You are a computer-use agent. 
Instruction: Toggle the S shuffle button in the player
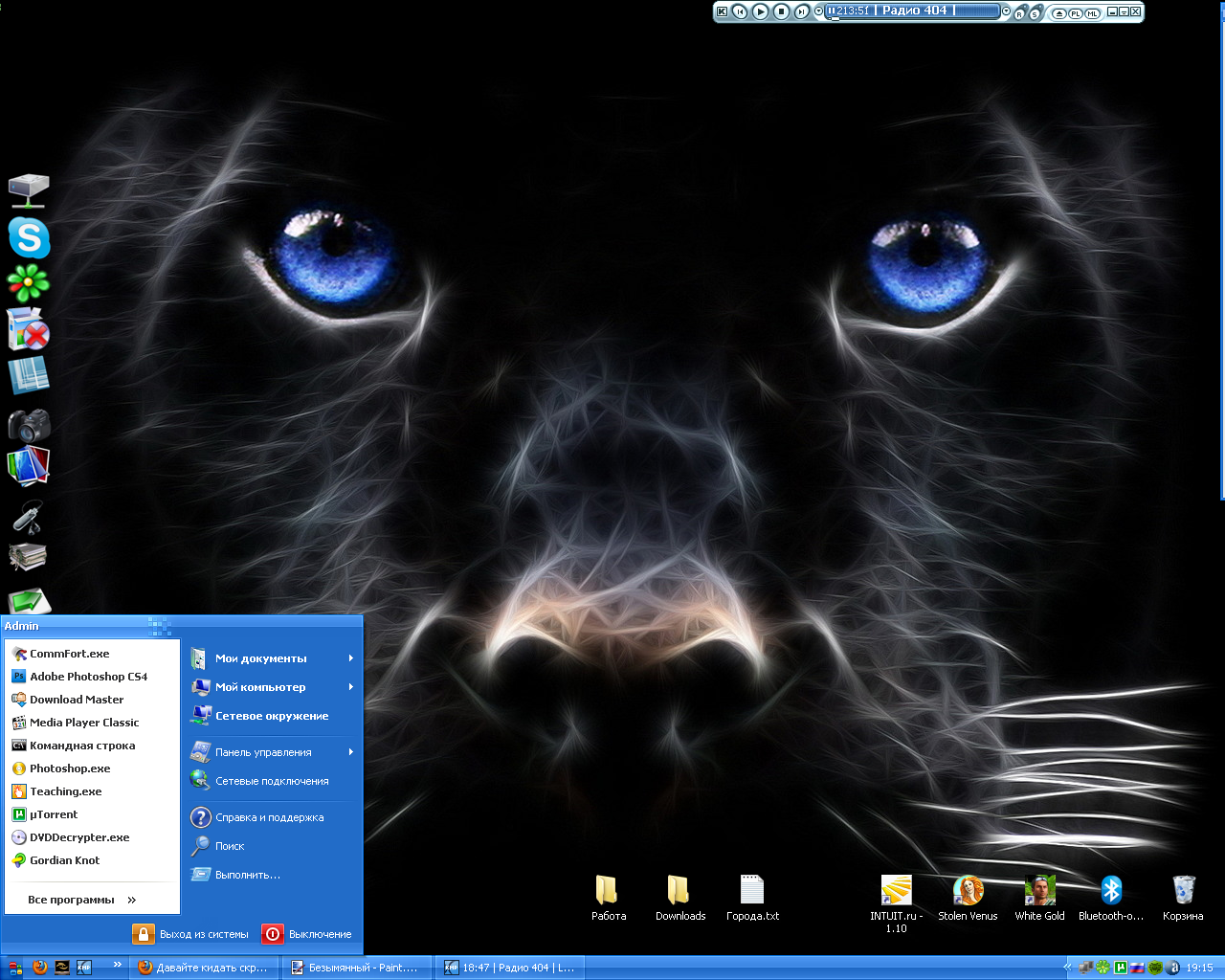1035,14
